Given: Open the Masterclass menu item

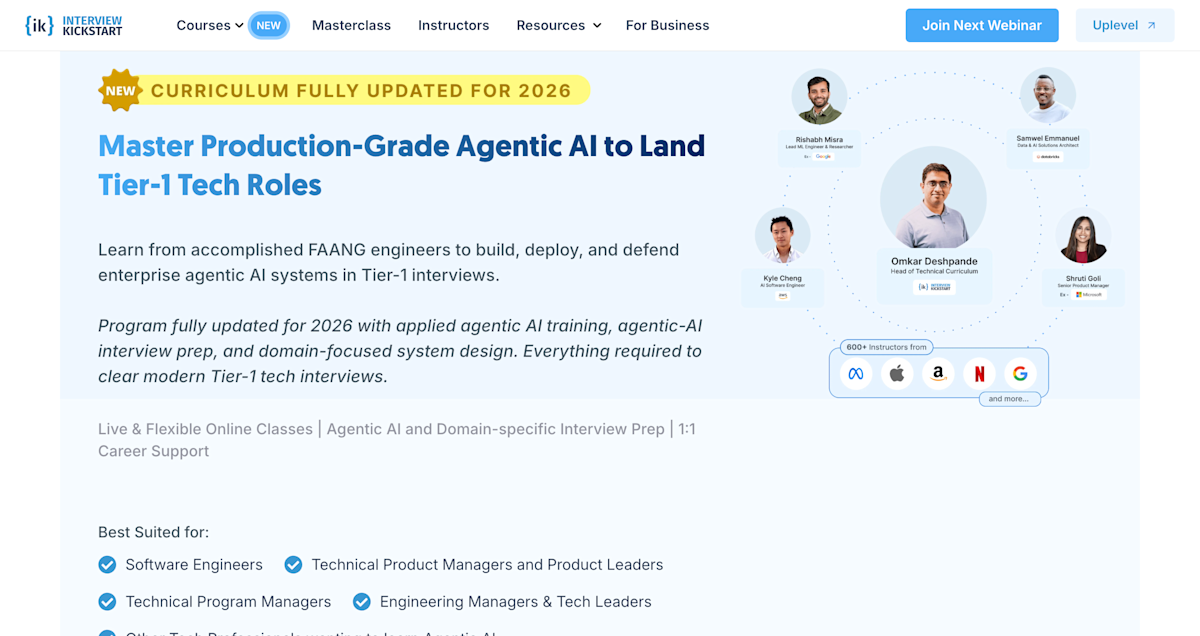Looking at the screenshot, I should (351, 25).
